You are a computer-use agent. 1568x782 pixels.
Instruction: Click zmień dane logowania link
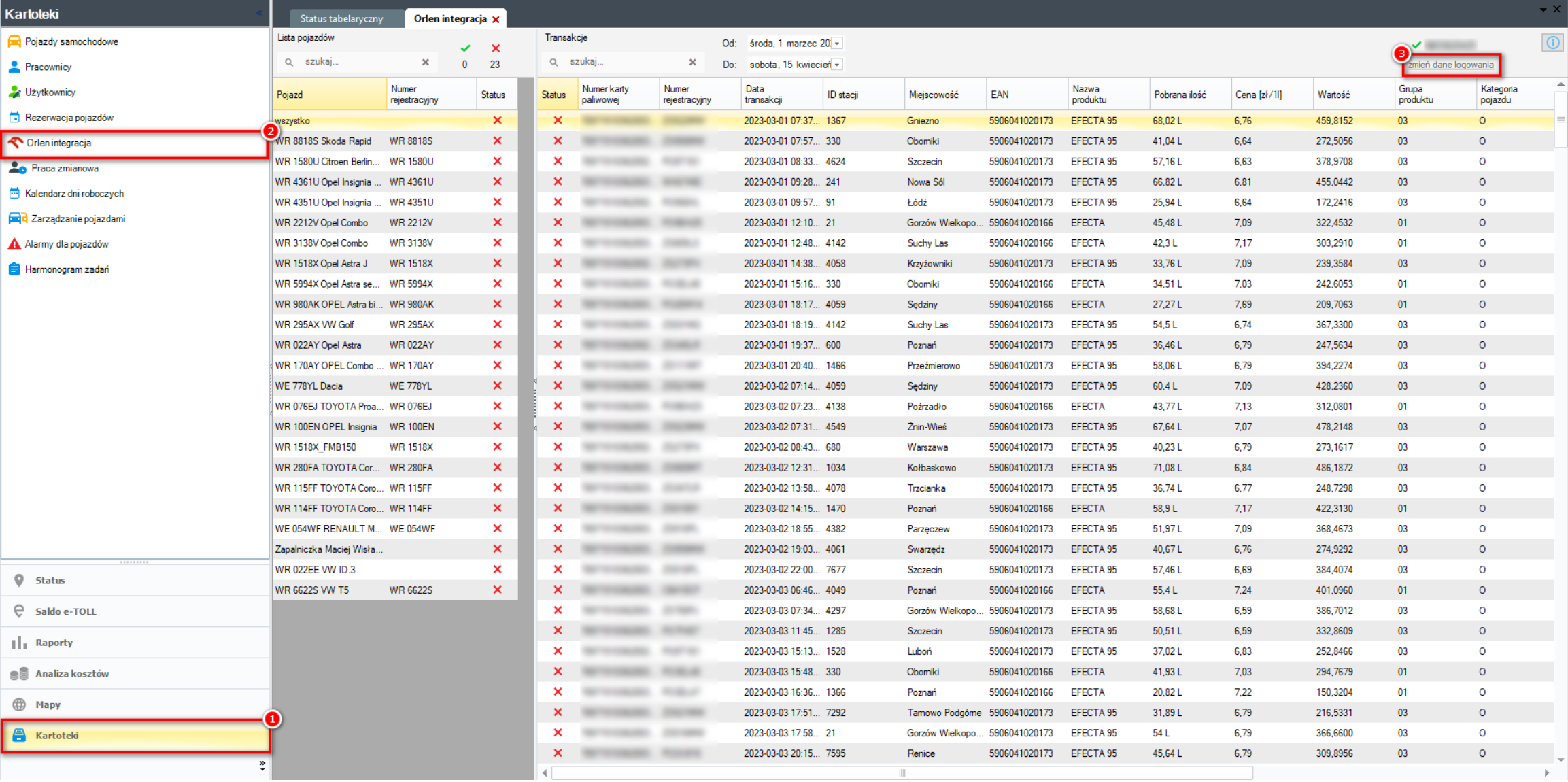pyautogui.click(x=1450, y=65)
